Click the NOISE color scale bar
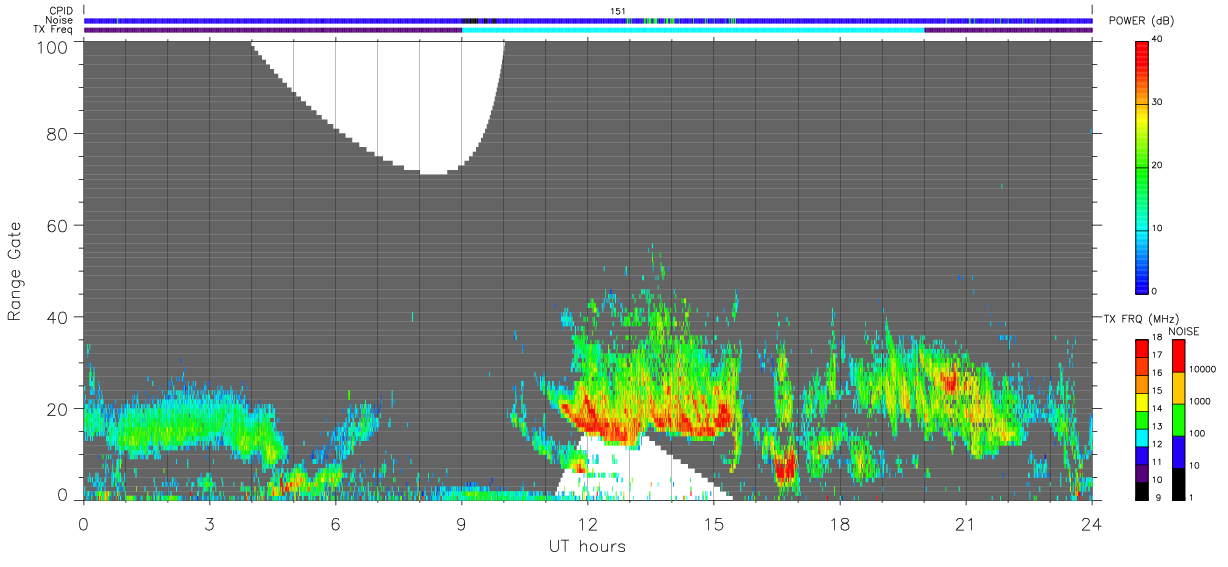Viewport: 1228px width, 567px height. click(x=1177, y=419)
